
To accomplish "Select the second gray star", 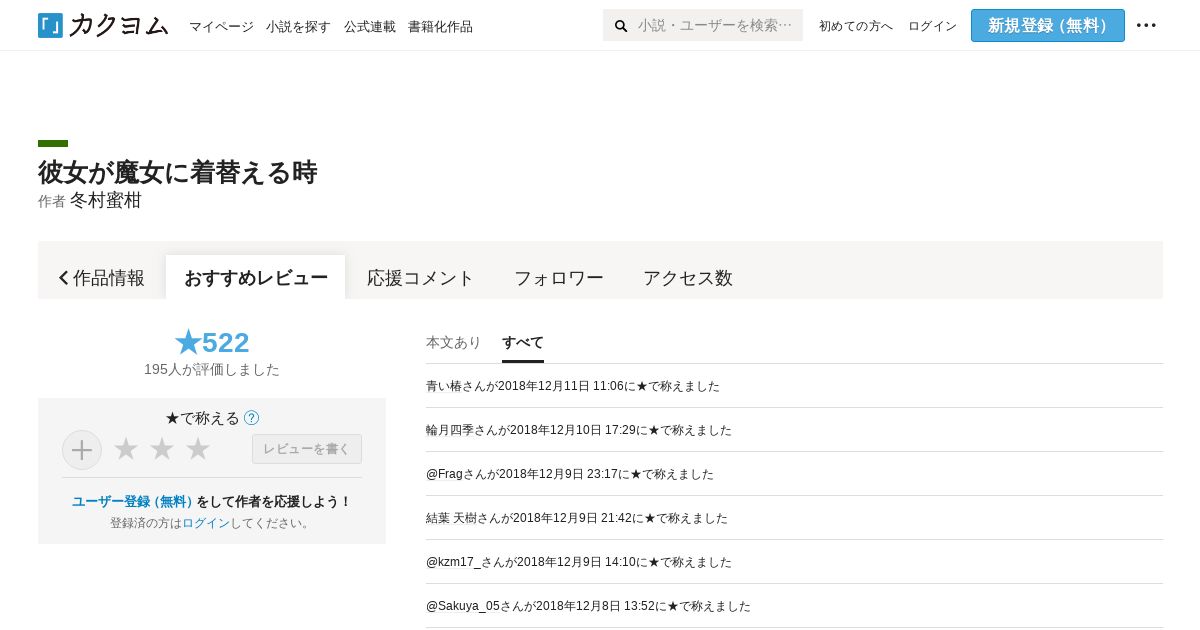I will coord(162,449).
